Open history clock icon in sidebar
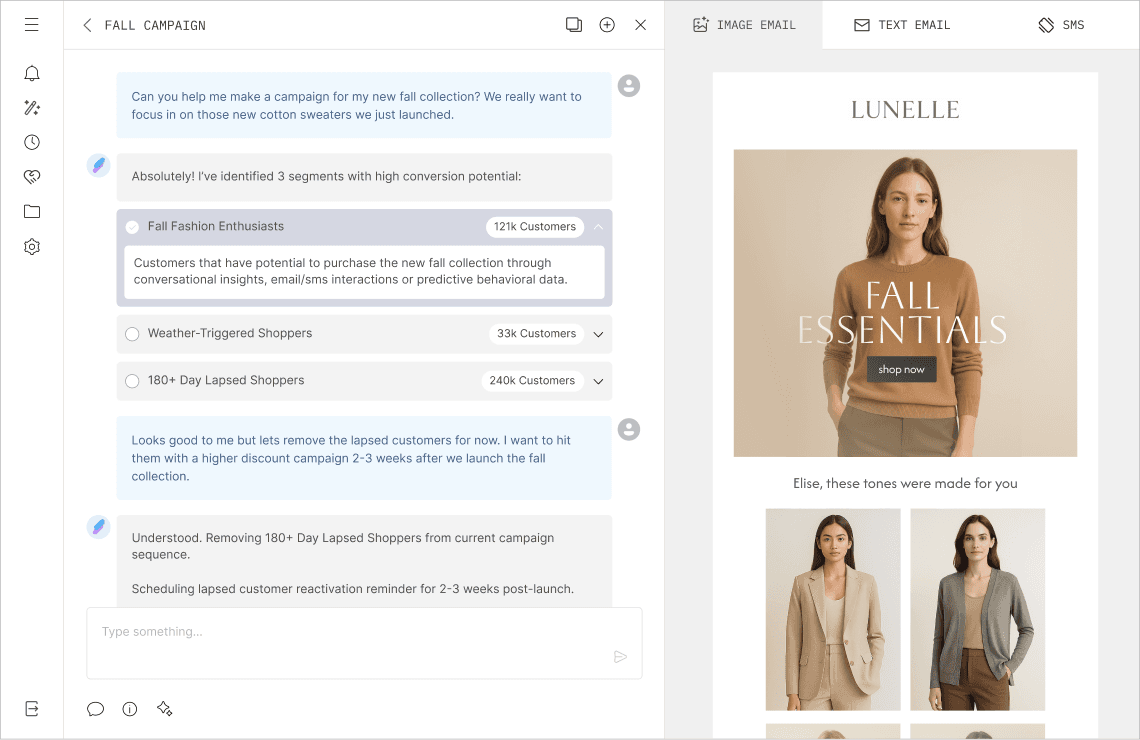Image resolution: width=1140 pixels, height=740 pixels. [31, 142]
